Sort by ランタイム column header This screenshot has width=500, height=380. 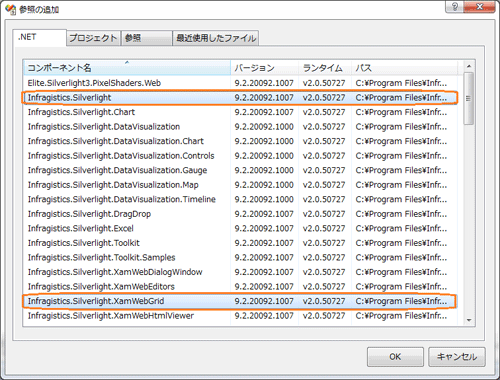pyautogui.click(x=325, y=68)
